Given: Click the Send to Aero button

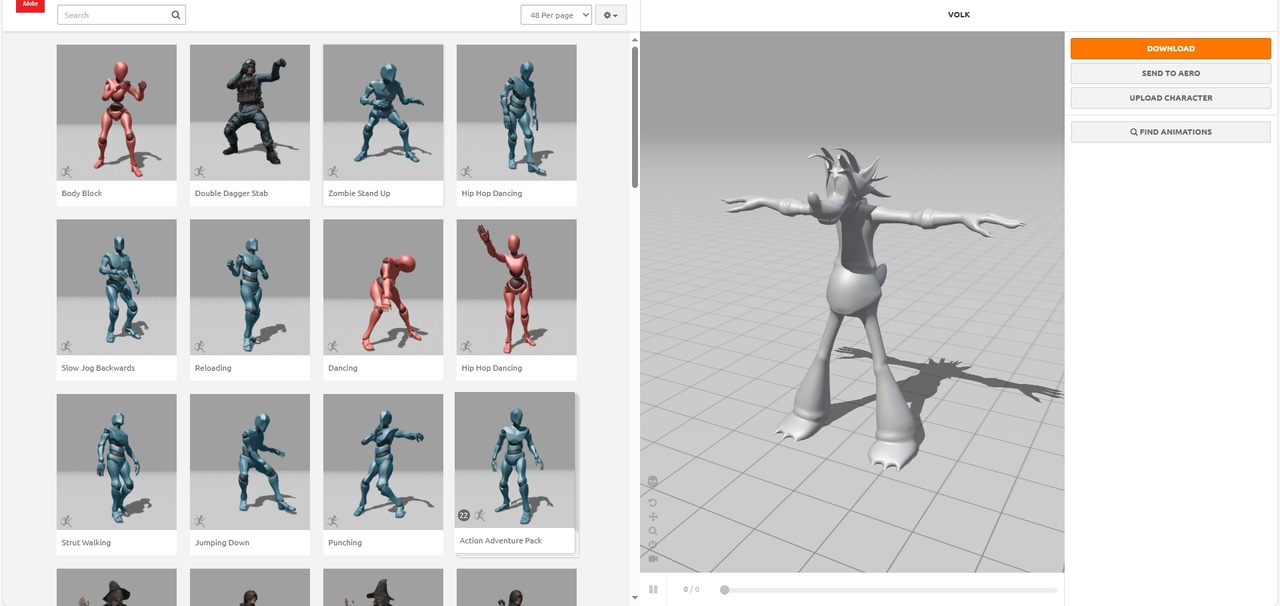Looking at the screenshot, I should point(1171,73).
